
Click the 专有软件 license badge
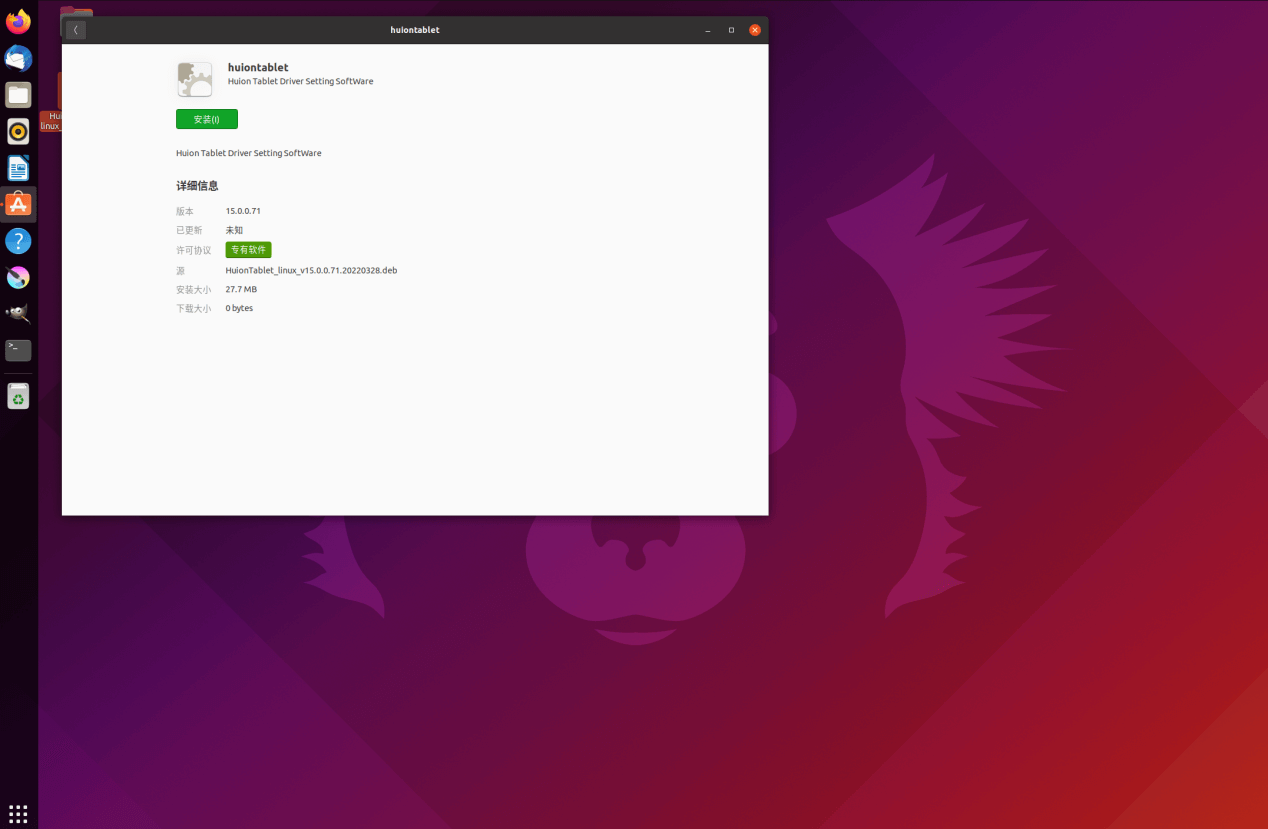pos(248,250)
